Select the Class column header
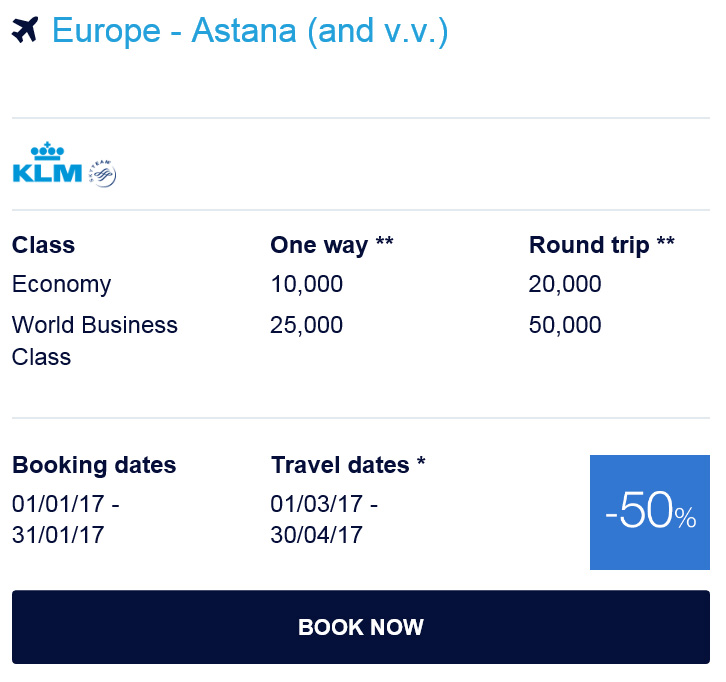 (43, 245)
